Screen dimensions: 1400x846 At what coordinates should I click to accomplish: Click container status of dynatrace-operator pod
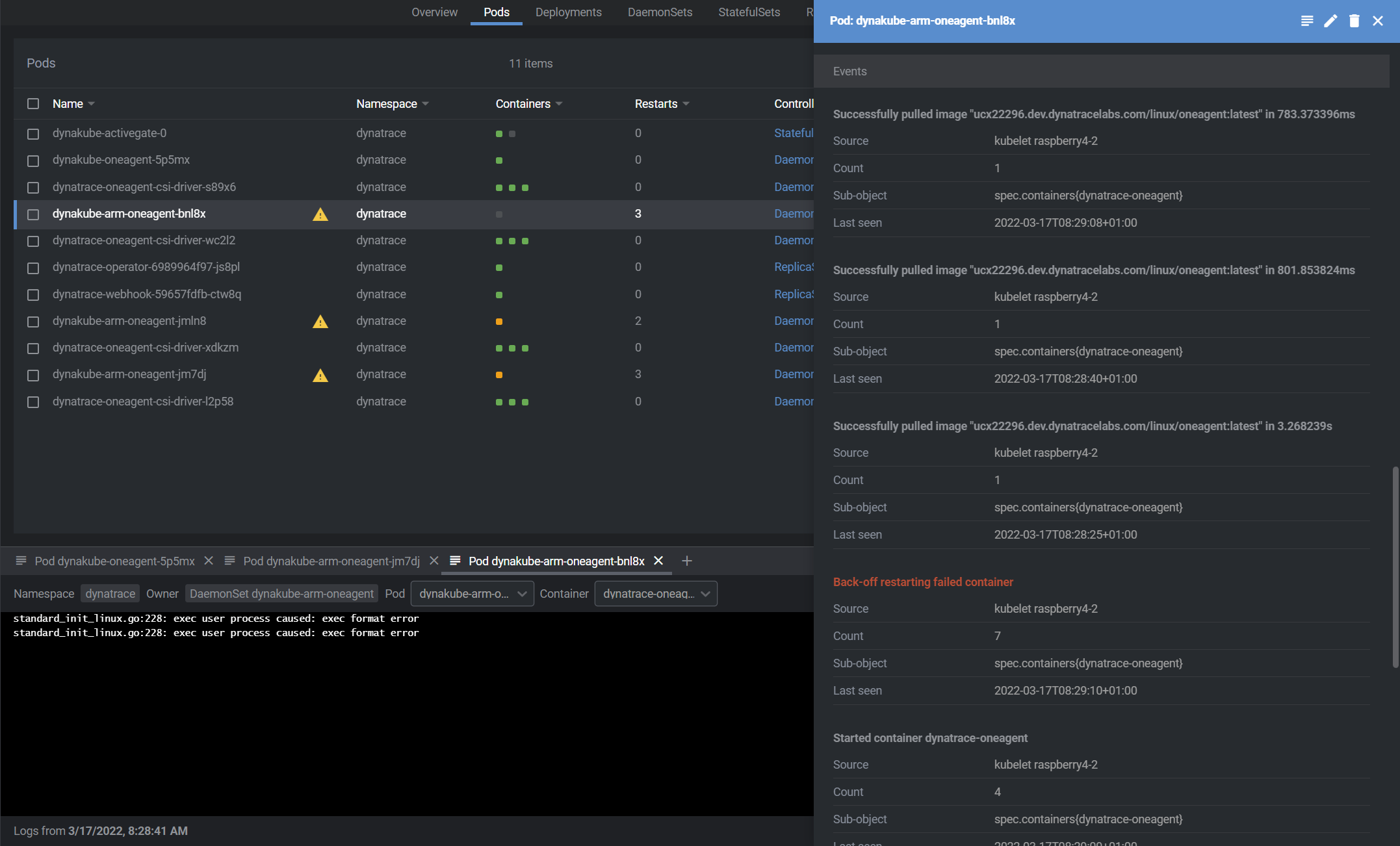pos(499,268)
